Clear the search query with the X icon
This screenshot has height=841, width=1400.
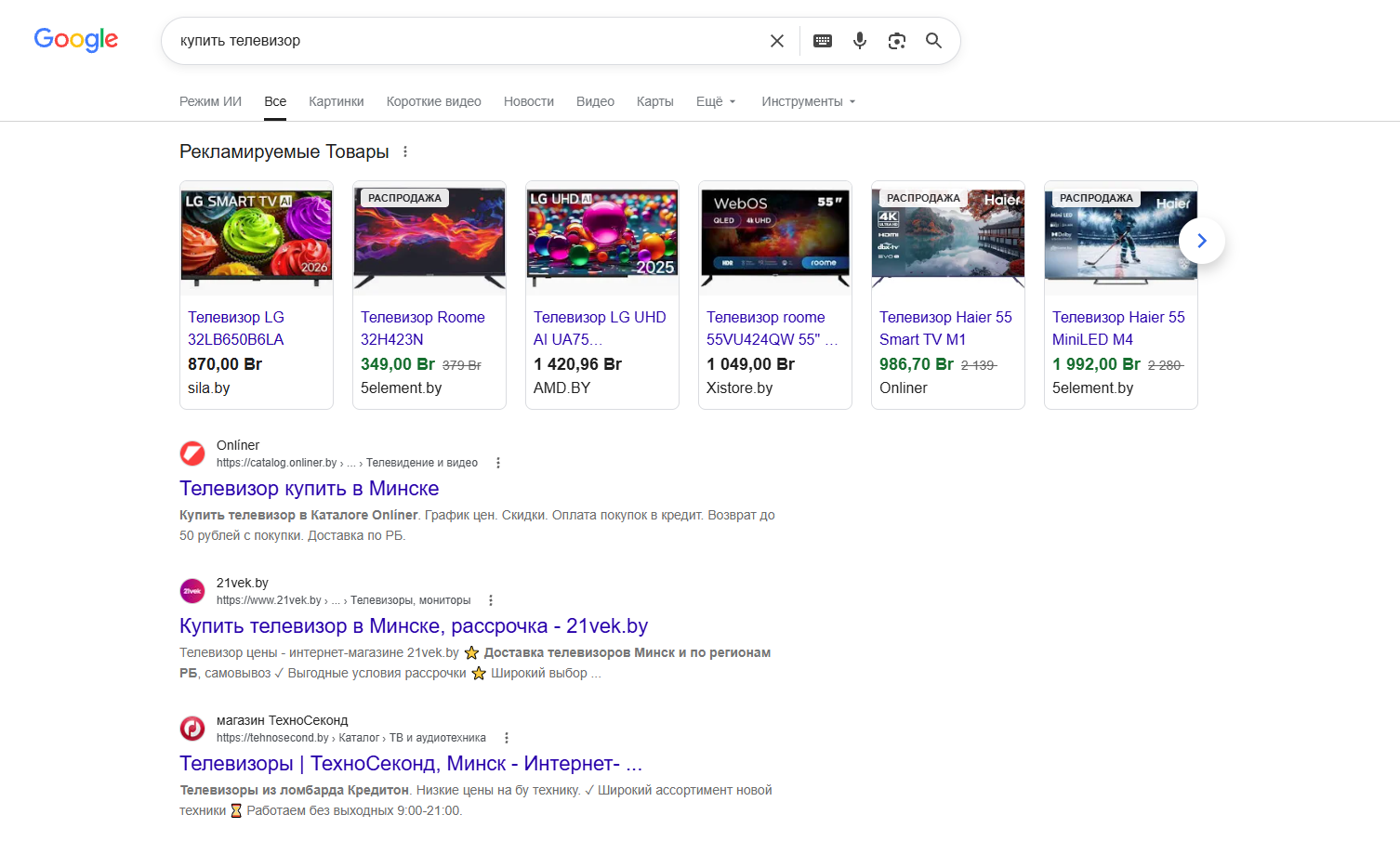click(x=777, y=41)
